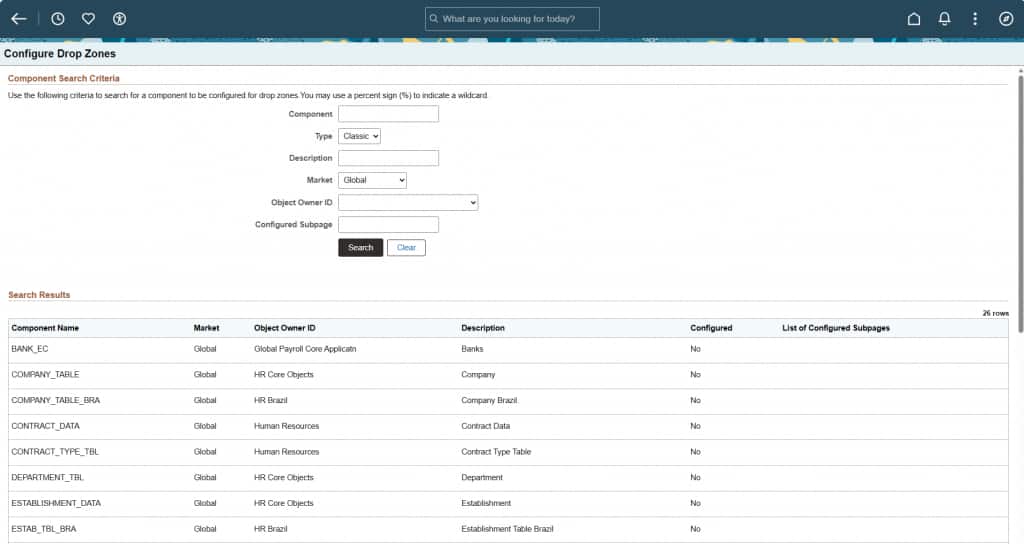The width and height of the screenshot is (1024, 544).
Task: Click the Component Search Criteria heading
Action: pos(63,78)
